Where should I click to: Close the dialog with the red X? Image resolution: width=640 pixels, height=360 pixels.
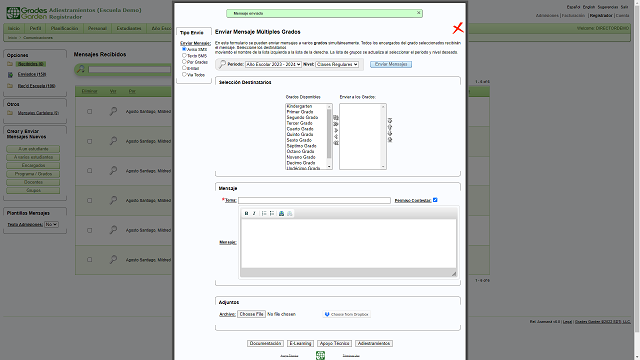click(458, 28)
